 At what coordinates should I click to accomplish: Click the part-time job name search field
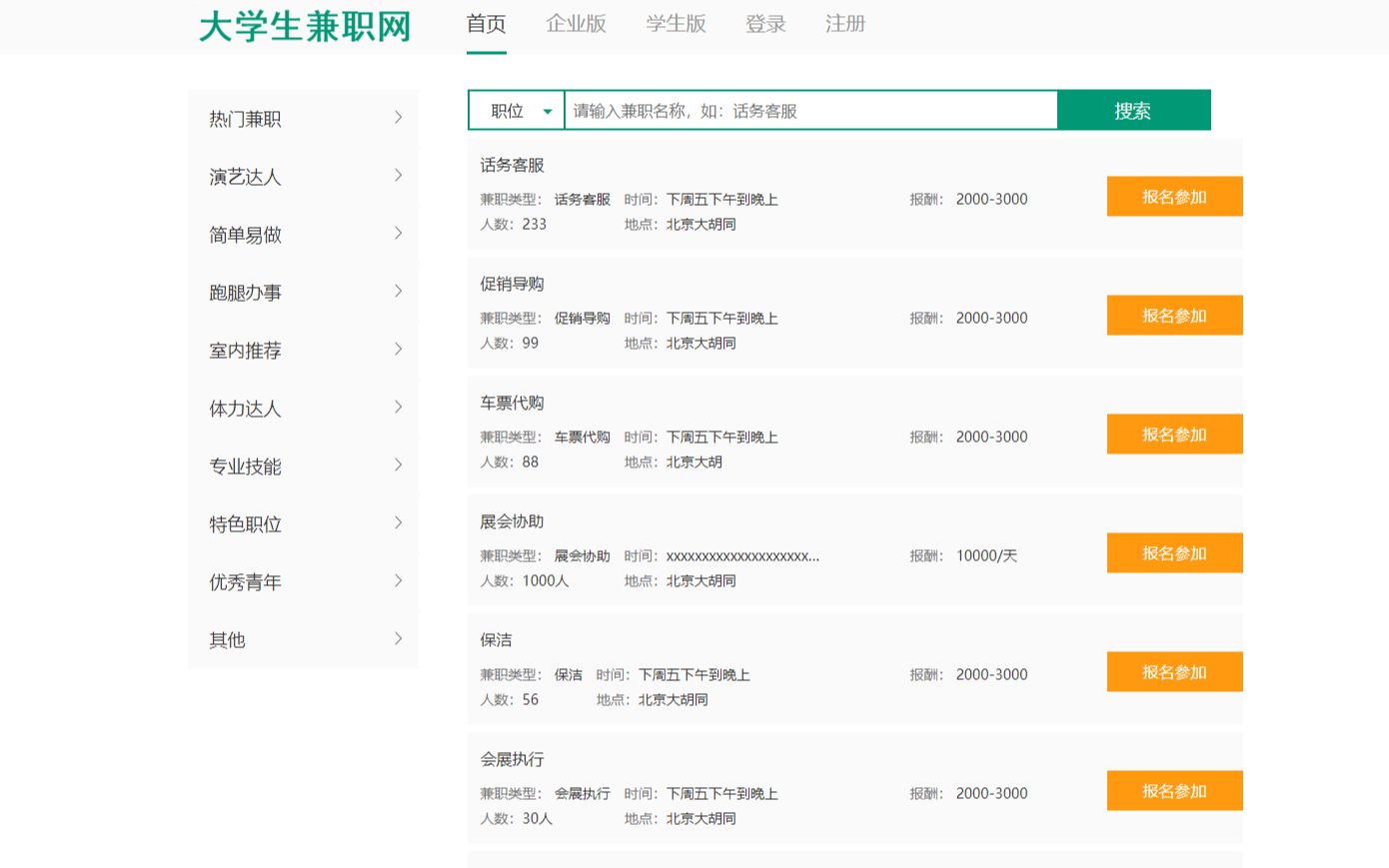(x=810, y=111)
